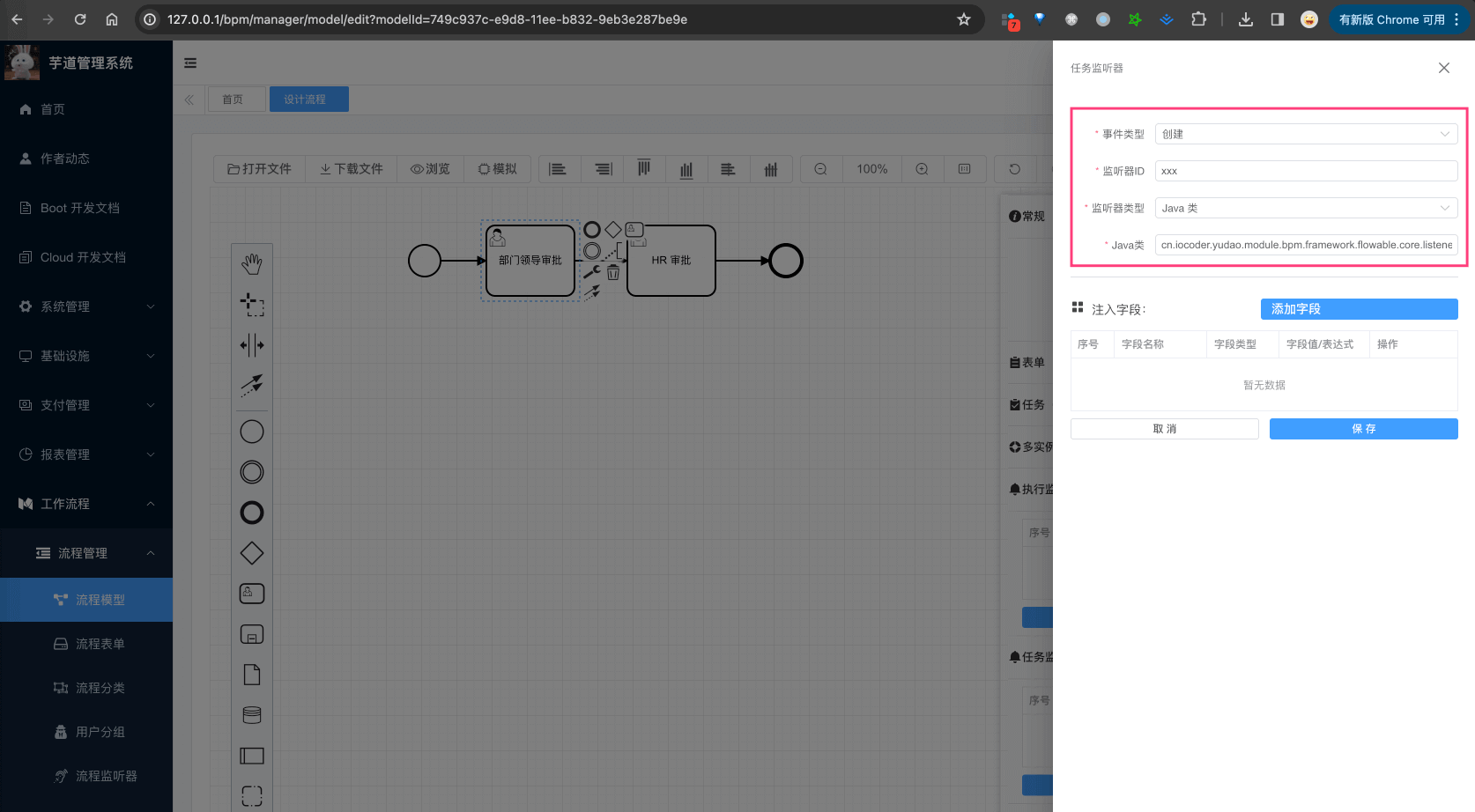
Task: Click the trash icon to delete task
Action: (613, 273)
